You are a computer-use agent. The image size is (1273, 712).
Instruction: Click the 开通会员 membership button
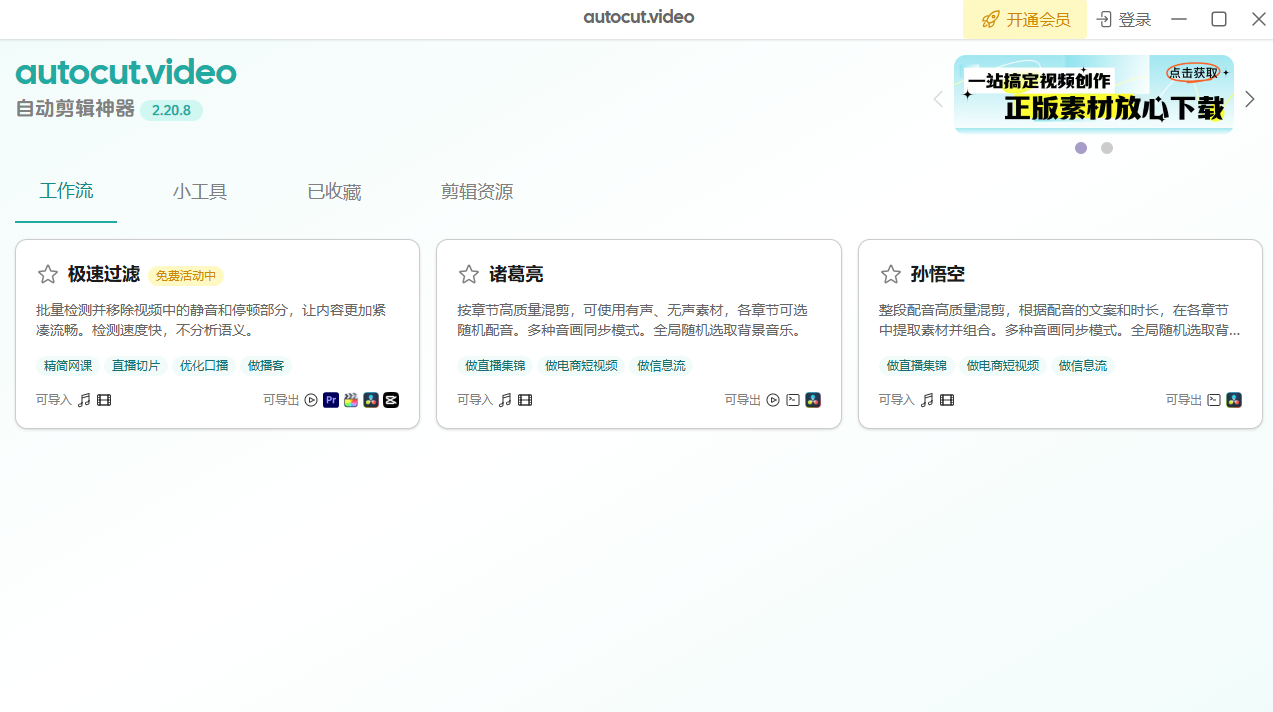(1025, 19)
